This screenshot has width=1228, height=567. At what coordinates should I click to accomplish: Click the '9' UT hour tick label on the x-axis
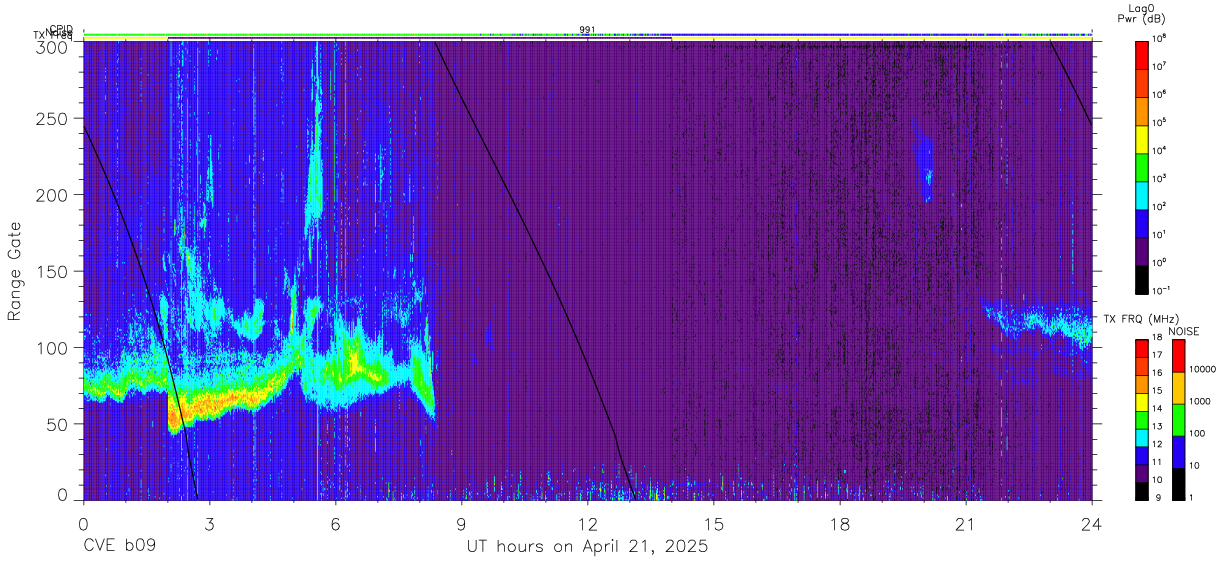[x=462, y=524]
